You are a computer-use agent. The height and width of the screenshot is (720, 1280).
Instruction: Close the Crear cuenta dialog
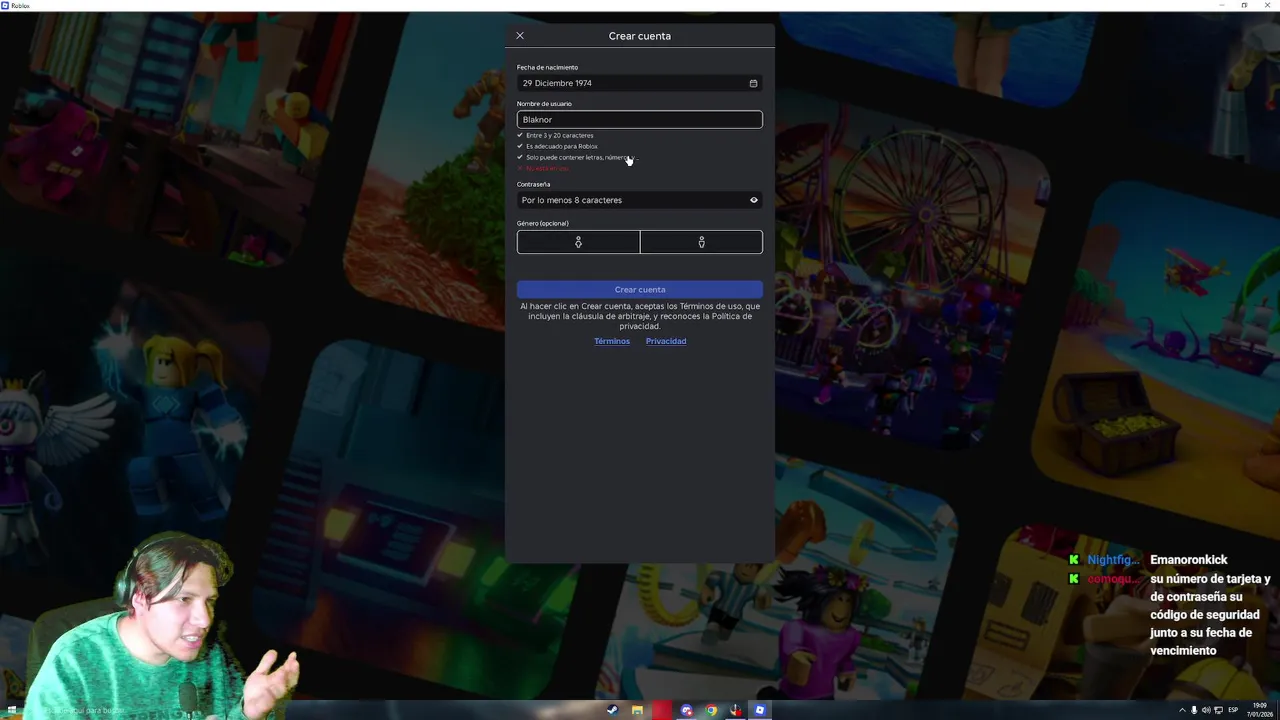520,36
